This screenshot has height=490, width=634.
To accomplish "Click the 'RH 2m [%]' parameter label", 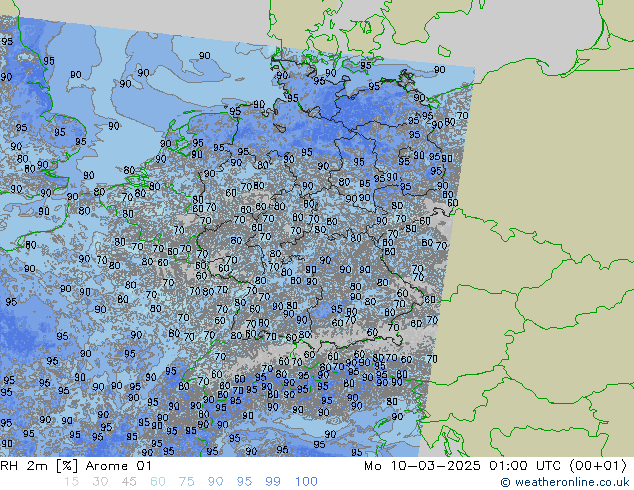I will pos(39,466).
